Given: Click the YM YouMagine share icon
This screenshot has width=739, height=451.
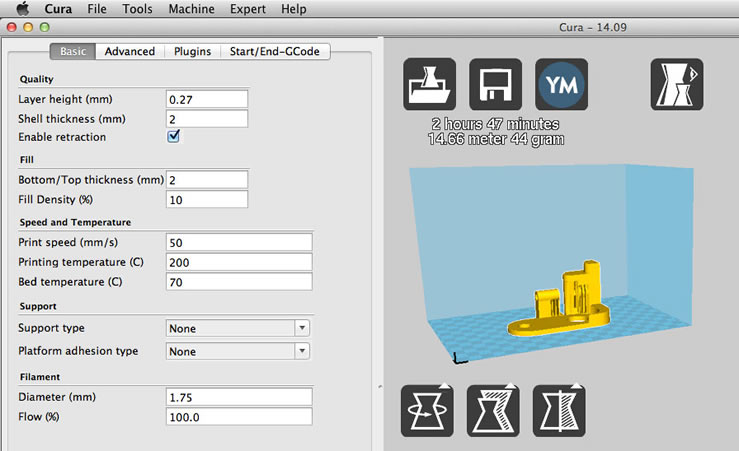Looking at the screenshot, I should coord(561,84).
